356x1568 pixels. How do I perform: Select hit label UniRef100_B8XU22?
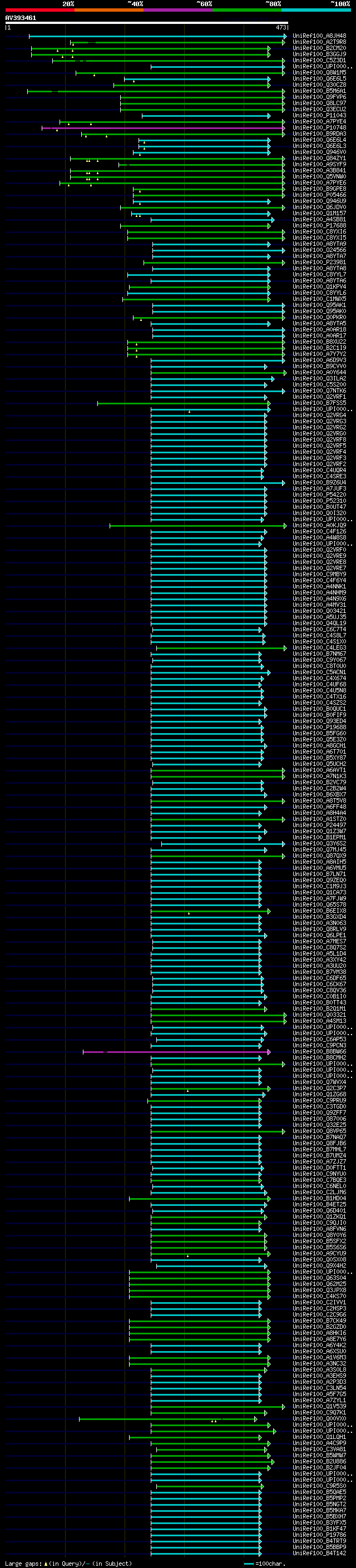319,342
